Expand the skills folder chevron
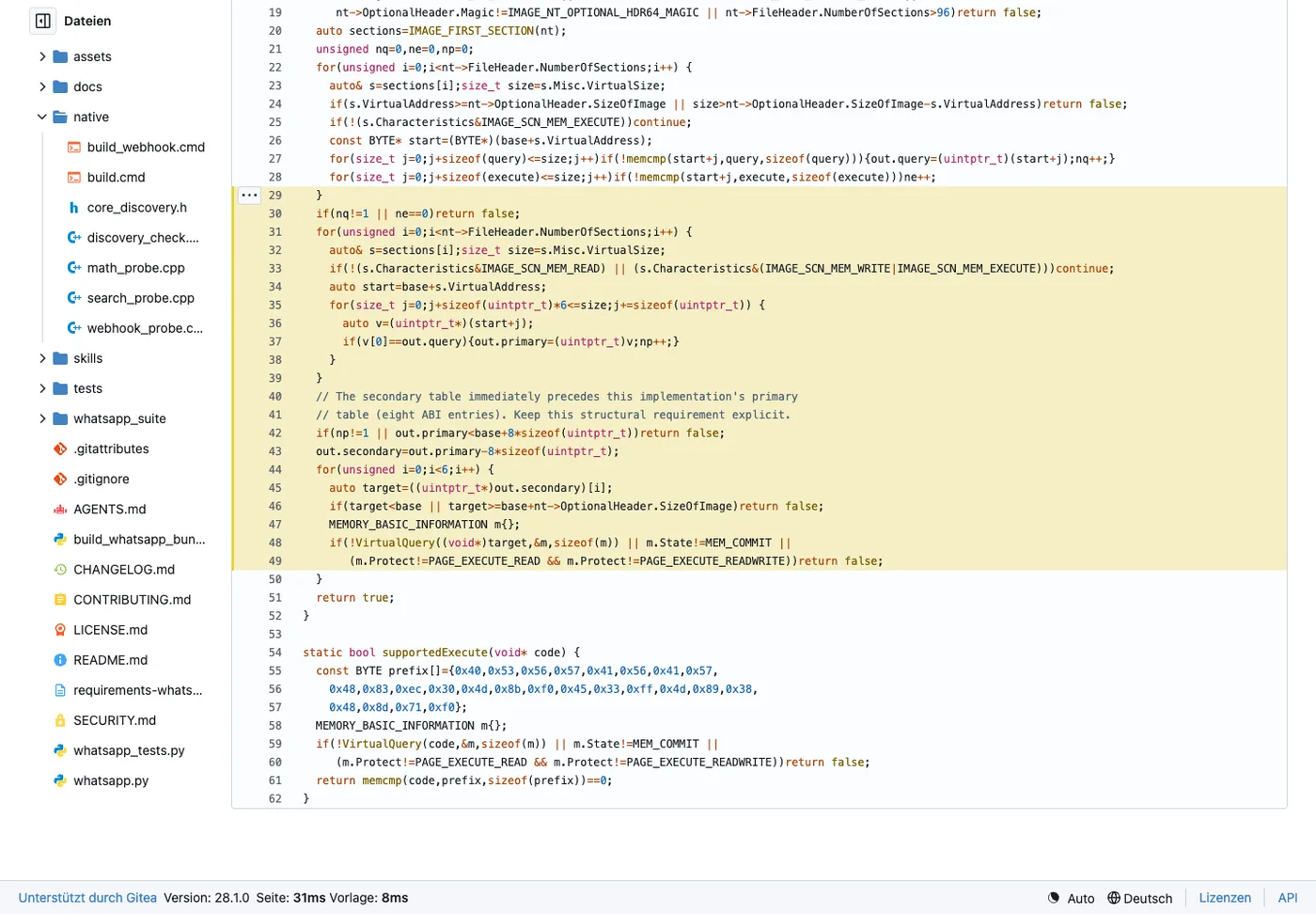Image resolution: width=1316 pixels, height=914 pixels. click(x=42, y=358)
